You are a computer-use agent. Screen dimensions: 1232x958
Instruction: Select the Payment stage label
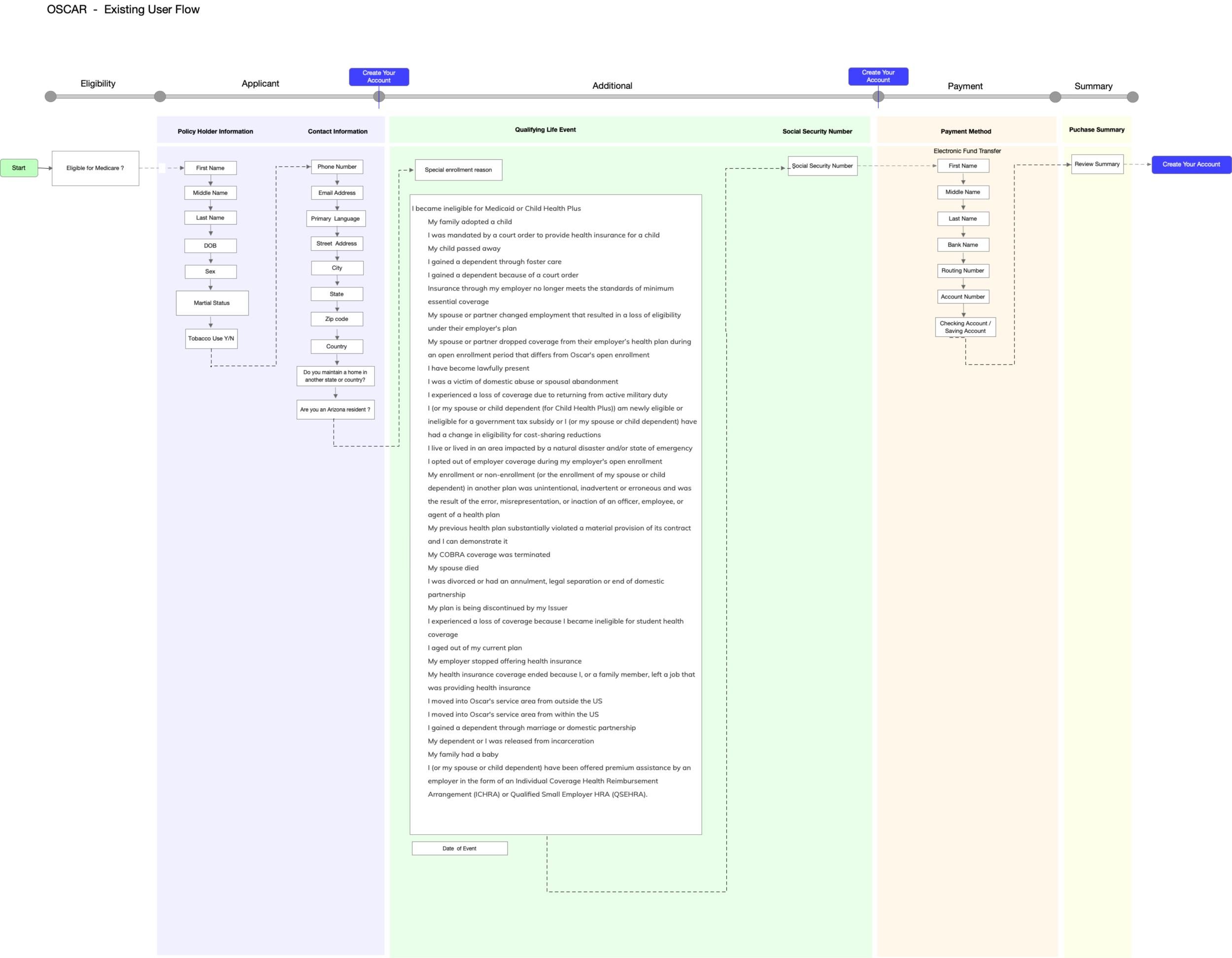(965, 86)
